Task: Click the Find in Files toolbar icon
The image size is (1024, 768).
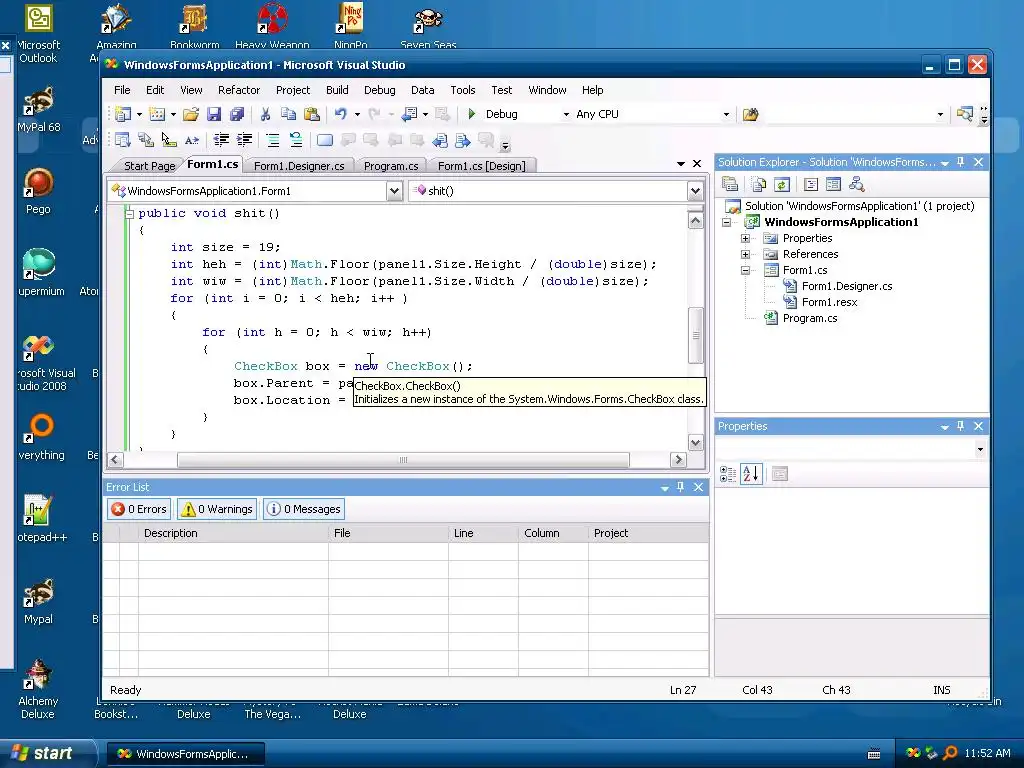Action: pyautogui.click(x=750, y=114)
